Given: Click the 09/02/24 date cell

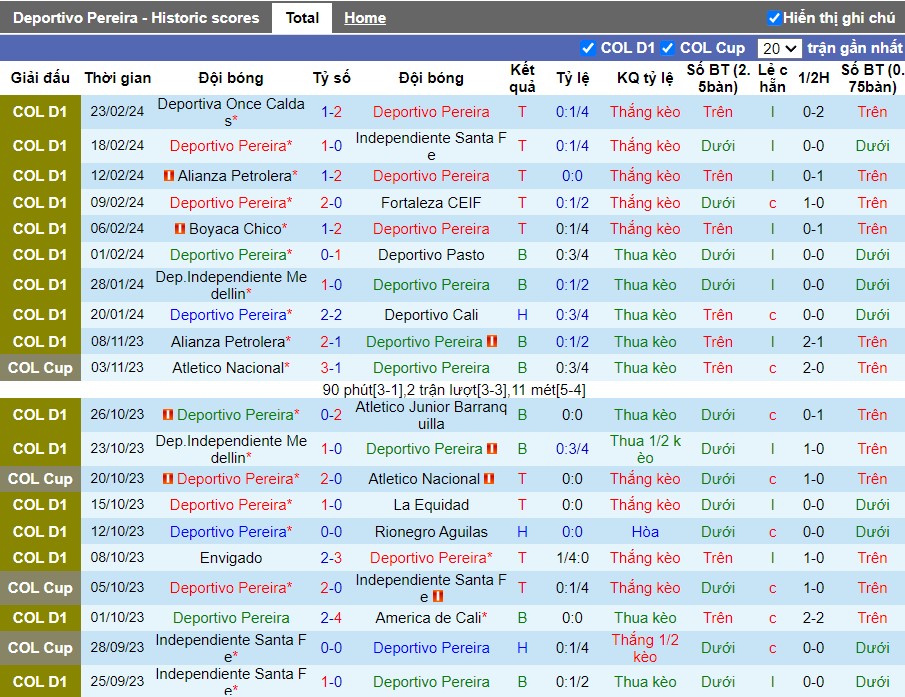Looking at the screenshot, I should [117, 203].
